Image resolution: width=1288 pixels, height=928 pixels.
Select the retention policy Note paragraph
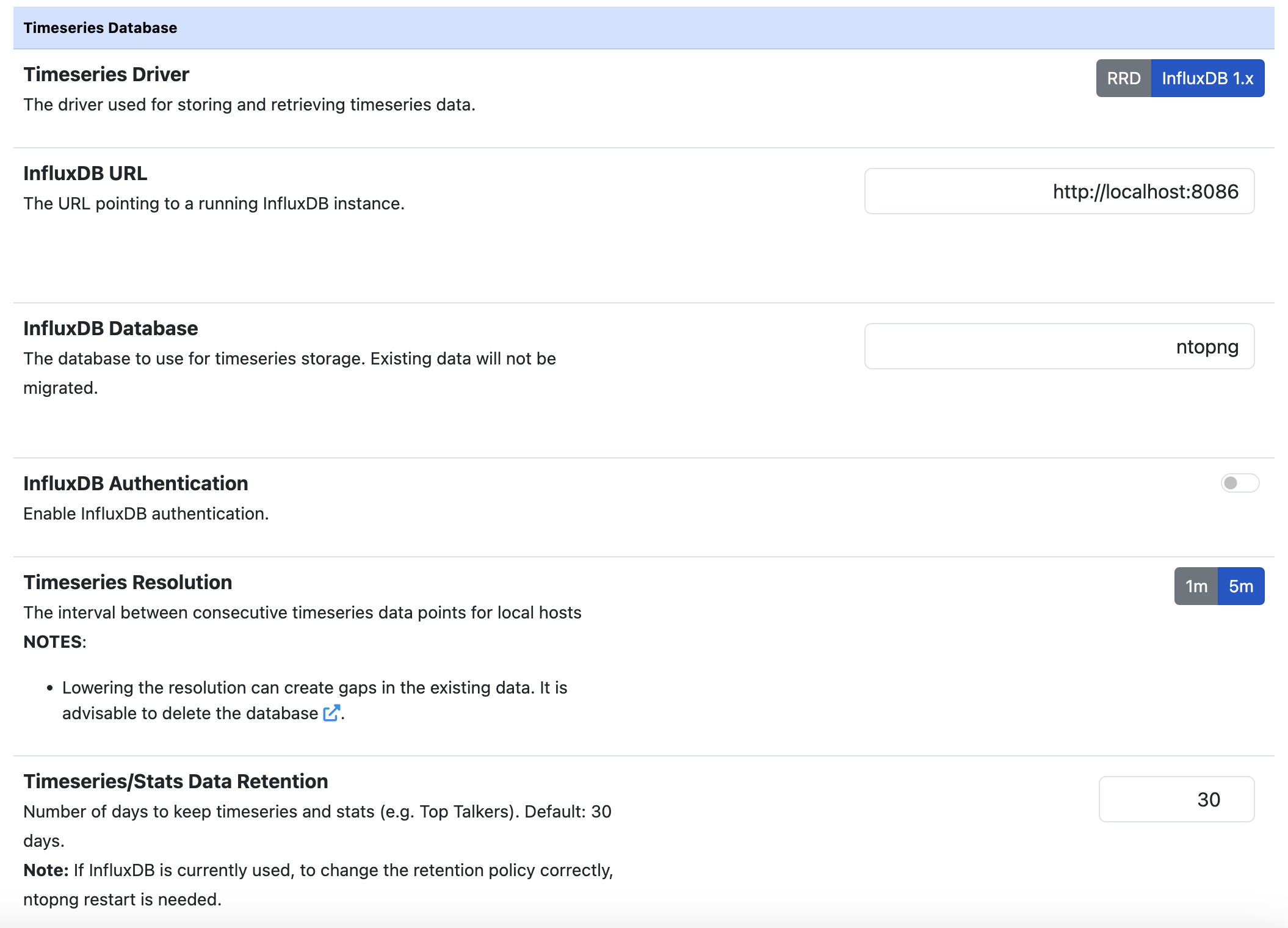pyautogui.click(x=318, y=885)
